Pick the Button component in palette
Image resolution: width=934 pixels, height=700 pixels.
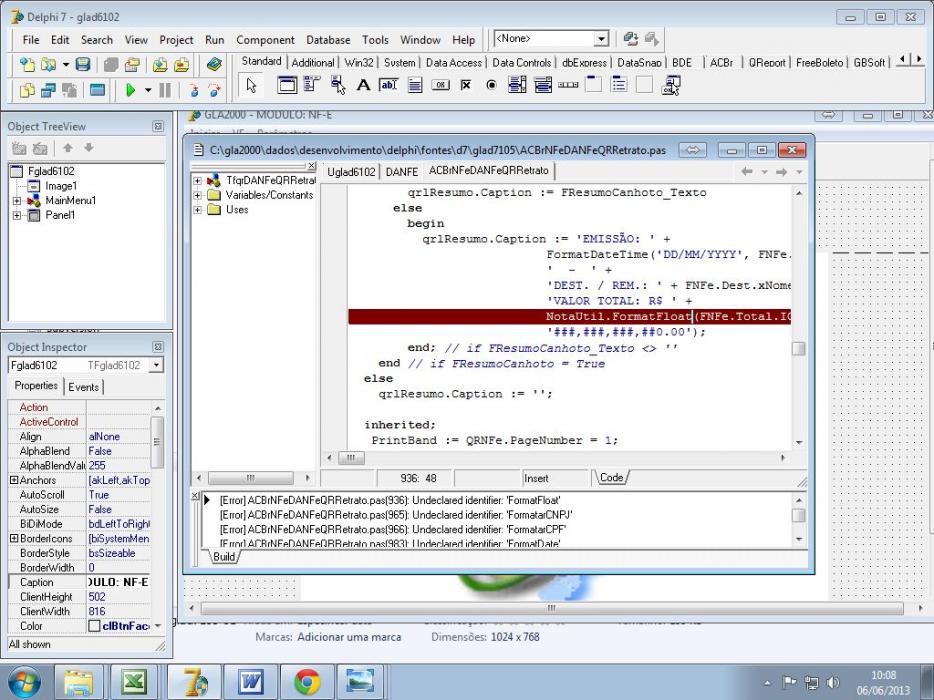pos(440,85)
